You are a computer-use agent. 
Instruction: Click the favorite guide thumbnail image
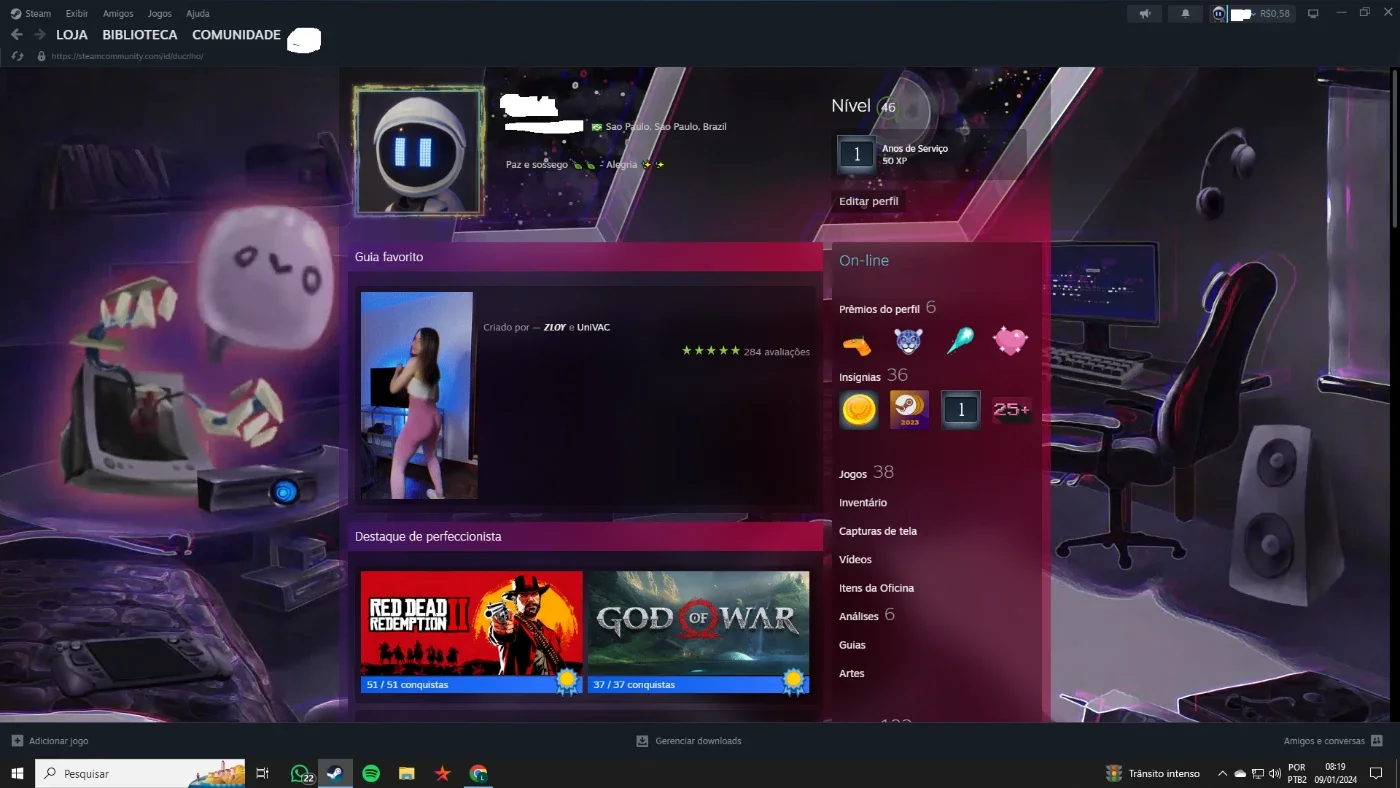click(419, 395)
